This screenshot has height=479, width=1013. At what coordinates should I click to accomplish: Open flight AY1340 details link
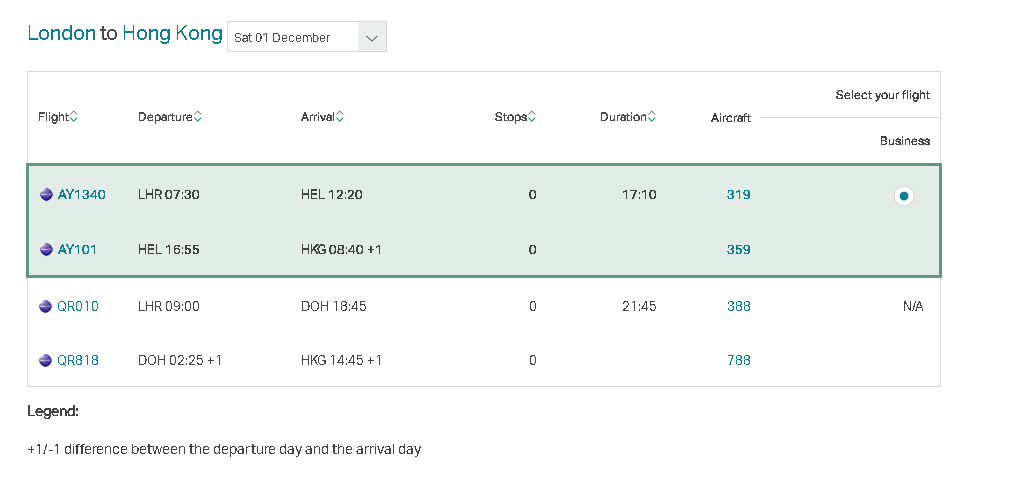pos(81,195)
